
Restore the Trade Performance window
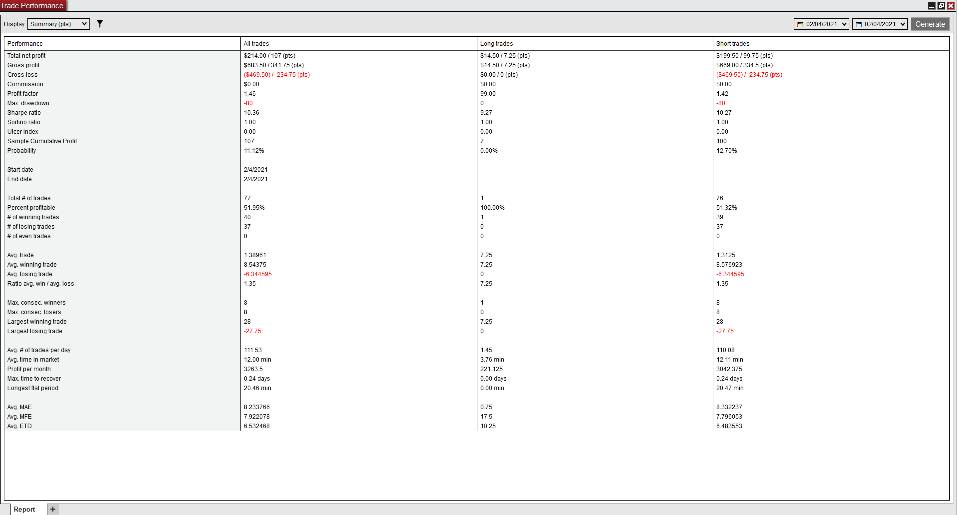[x=941, y=5]
